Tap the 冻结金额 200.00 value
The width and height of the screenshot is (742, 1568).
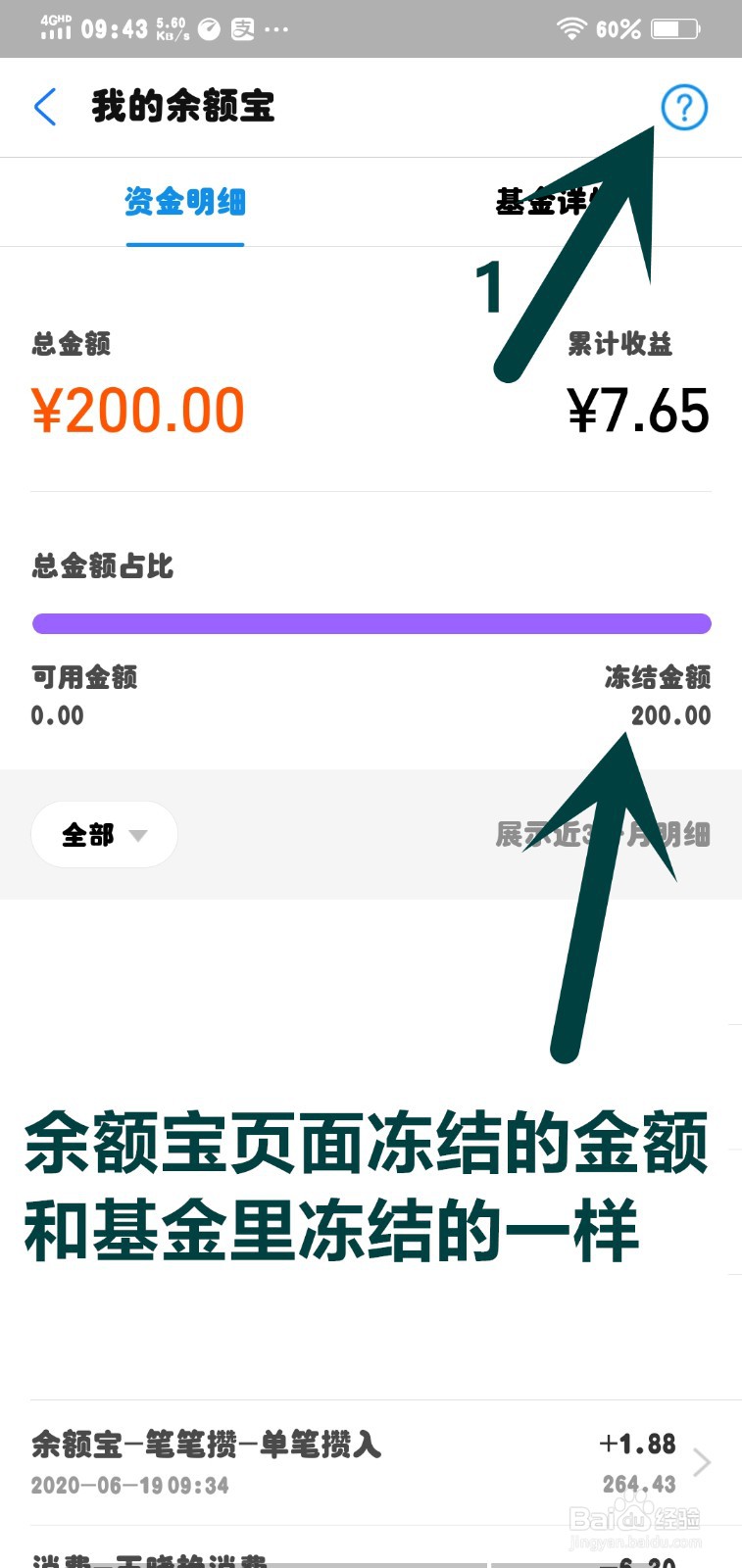coord(670,715)
